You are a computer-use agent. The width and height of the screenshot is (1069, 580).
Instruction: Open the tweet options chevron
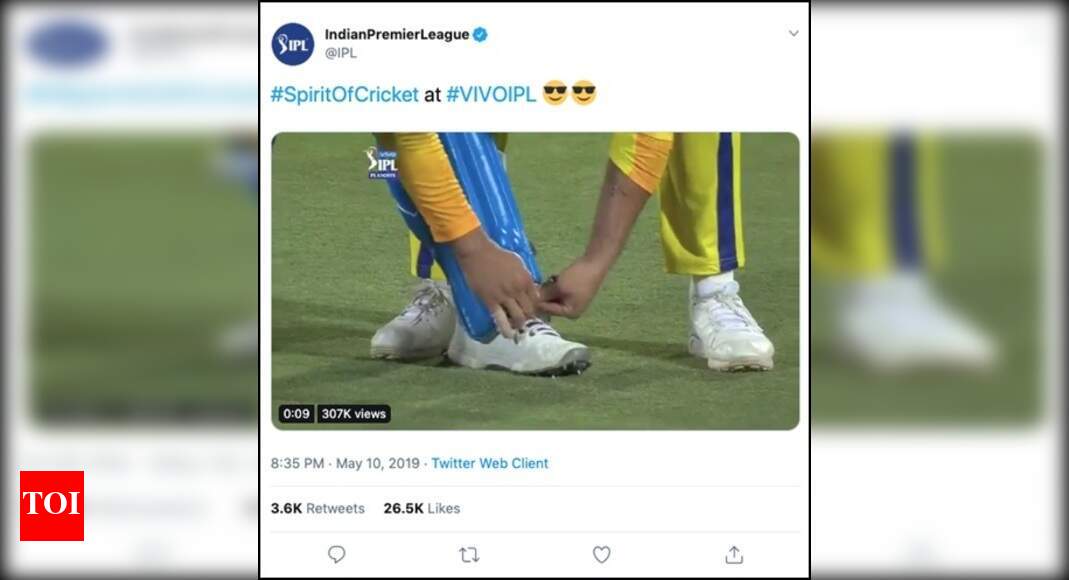coord(794,32)
